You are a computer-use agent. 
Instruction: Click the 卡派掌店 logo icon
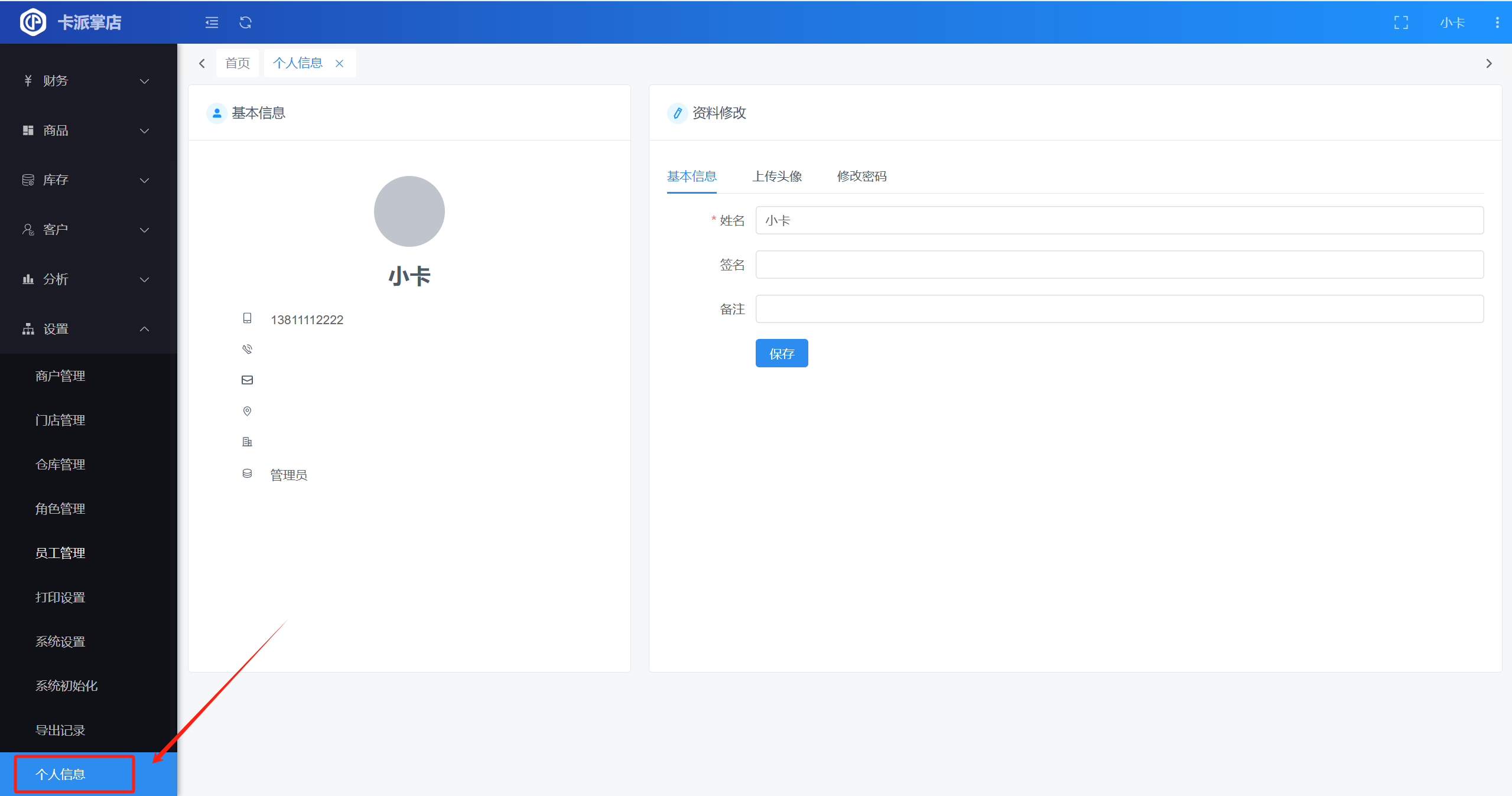coord(32,22)
